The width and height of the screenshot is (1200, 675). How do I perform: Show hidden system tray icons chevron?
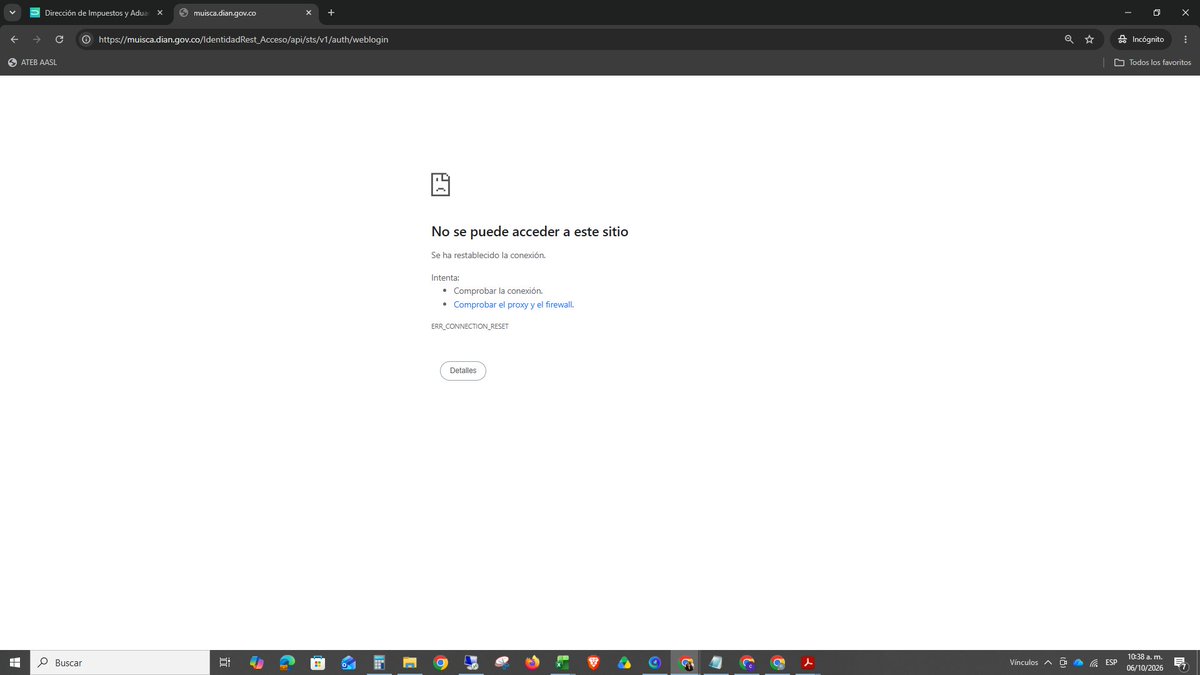coord(1048,662)
